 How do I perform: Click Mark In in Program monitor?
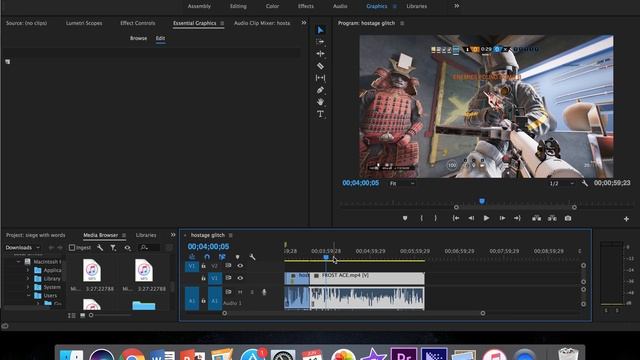421,218
